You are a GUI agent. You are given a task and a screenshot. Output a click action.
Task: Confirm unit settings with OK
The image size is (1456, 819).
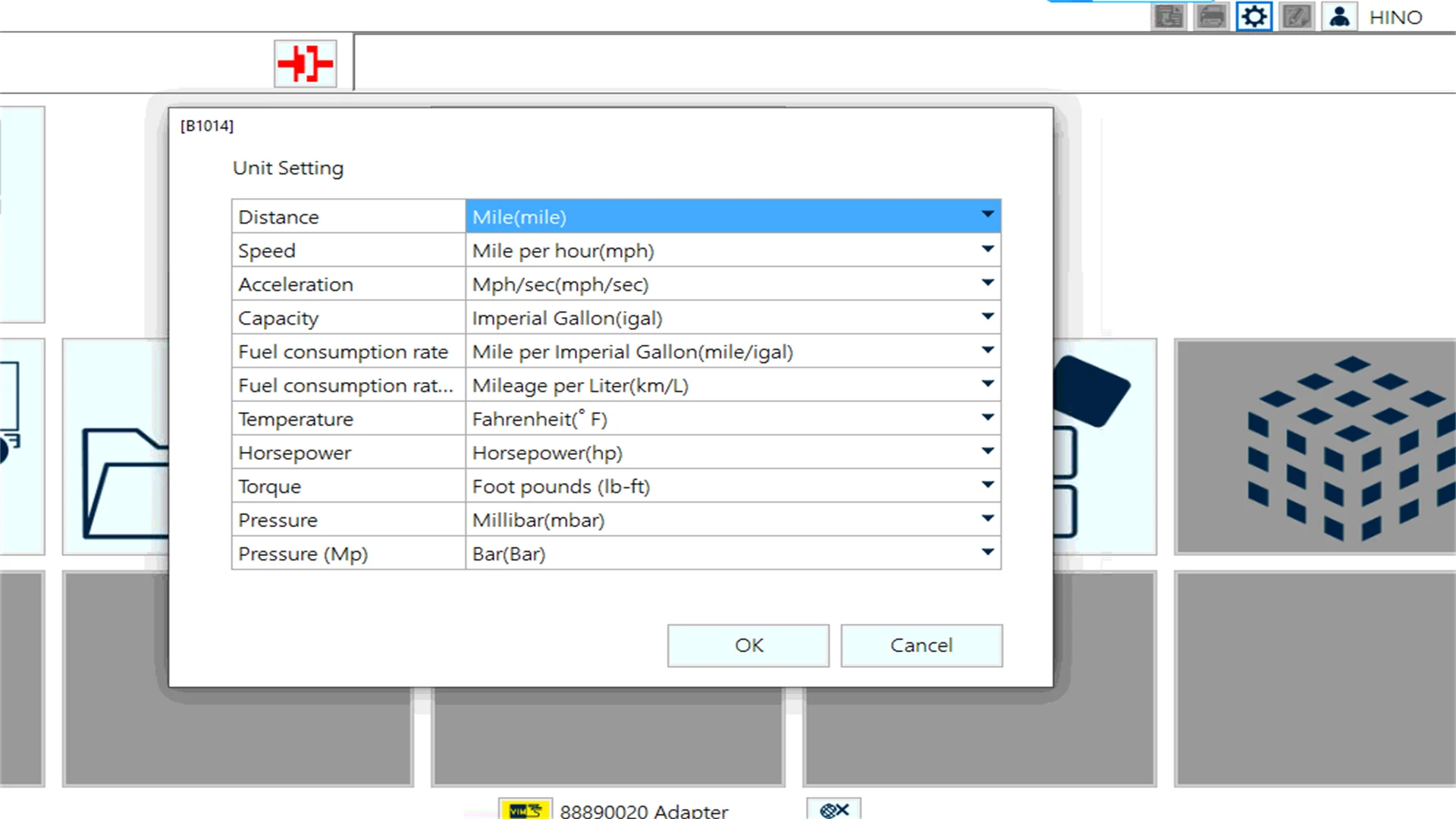coord(748,645)
